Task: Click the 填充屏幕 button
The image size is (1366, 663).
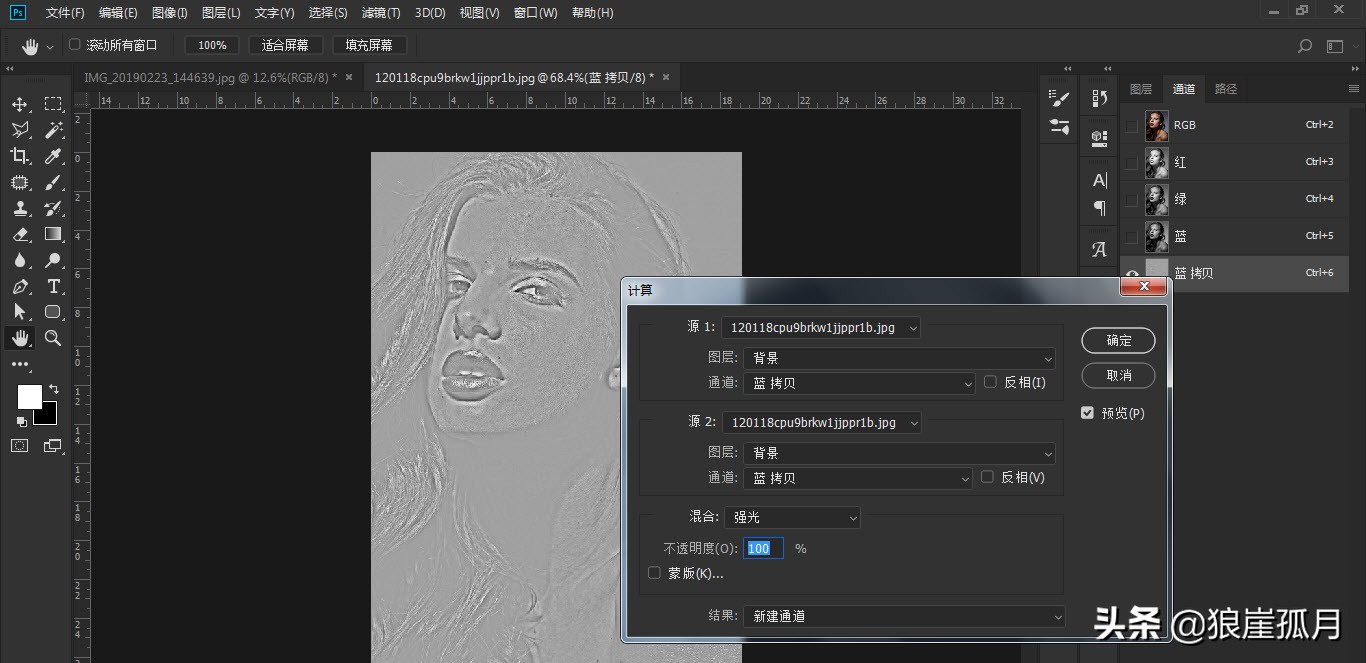Action: (369, 45)
